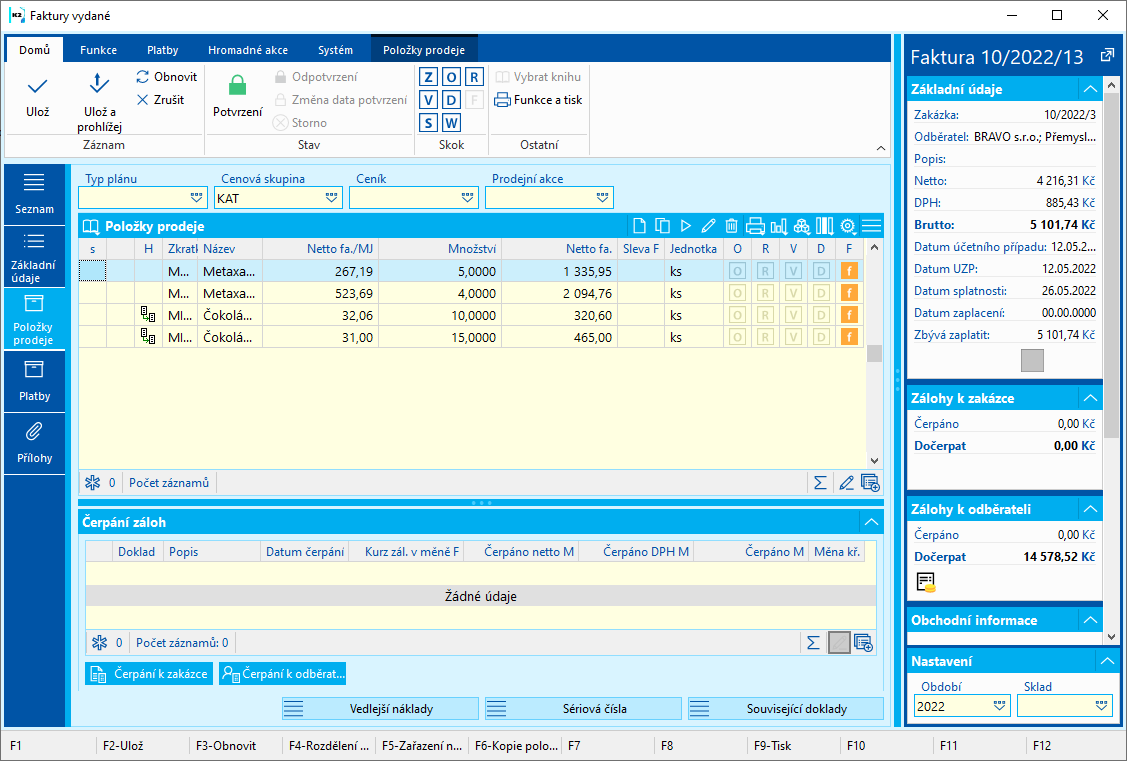Click the green Potvrzení lock icon
1127x761 pixels.
click(237, 87)
